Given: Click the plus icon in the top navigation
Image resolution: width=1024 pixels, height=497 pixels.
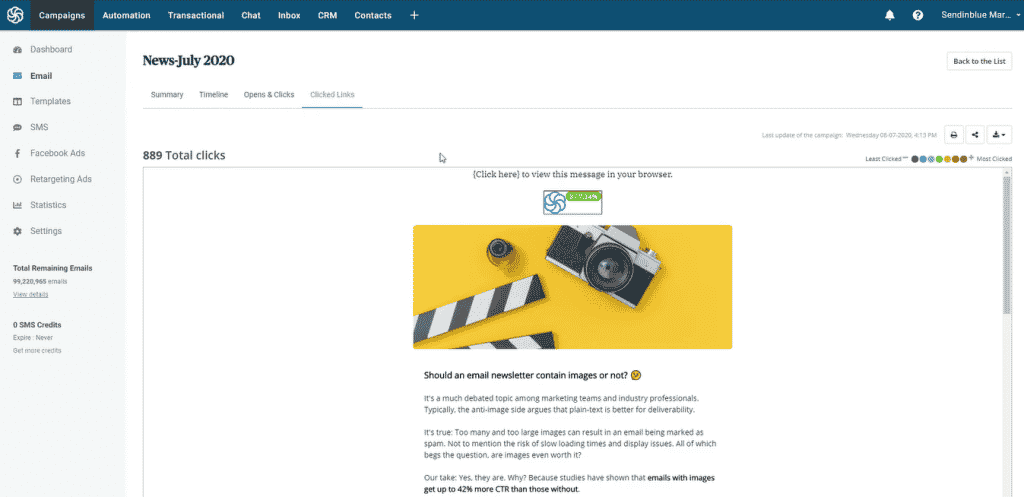Looking at the screenshot, I should (414, 15).
